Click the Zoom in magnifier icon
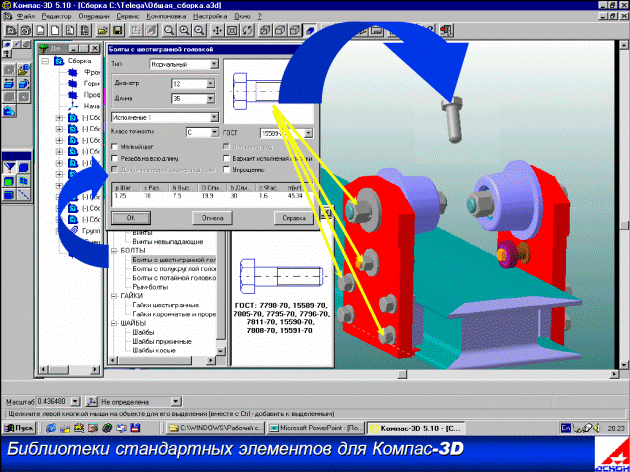 184,30
